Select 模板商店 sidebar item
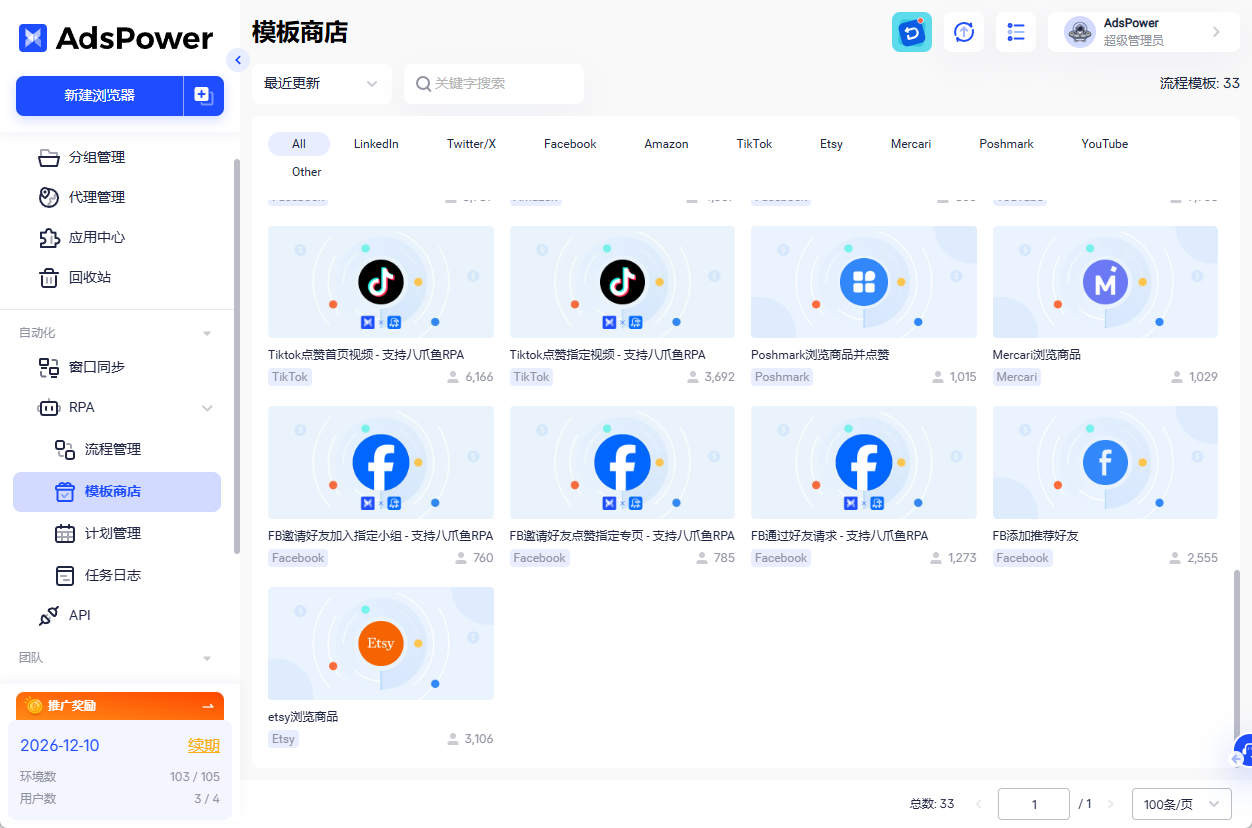 pyautogui.click(x=117, y=492)
